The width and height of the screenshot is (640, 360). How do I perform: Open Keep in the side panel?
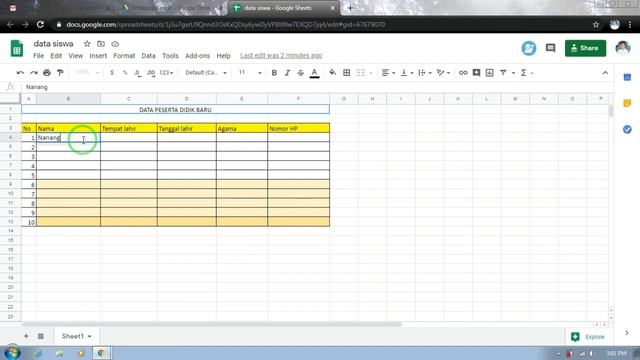pos(627,103)
